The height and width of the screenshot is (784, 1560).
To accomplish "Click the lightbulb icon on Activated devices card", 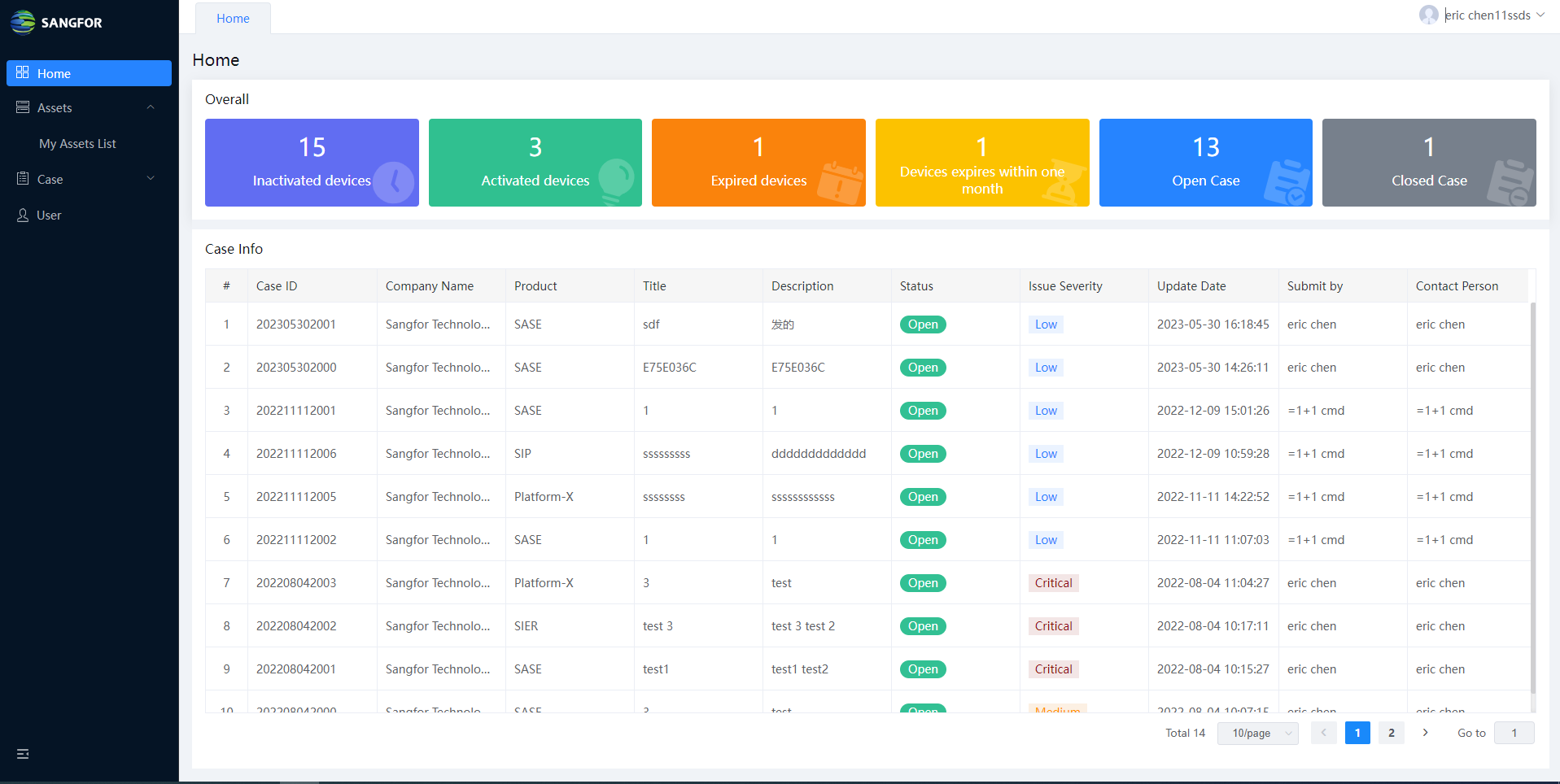I will click(616, 179).
